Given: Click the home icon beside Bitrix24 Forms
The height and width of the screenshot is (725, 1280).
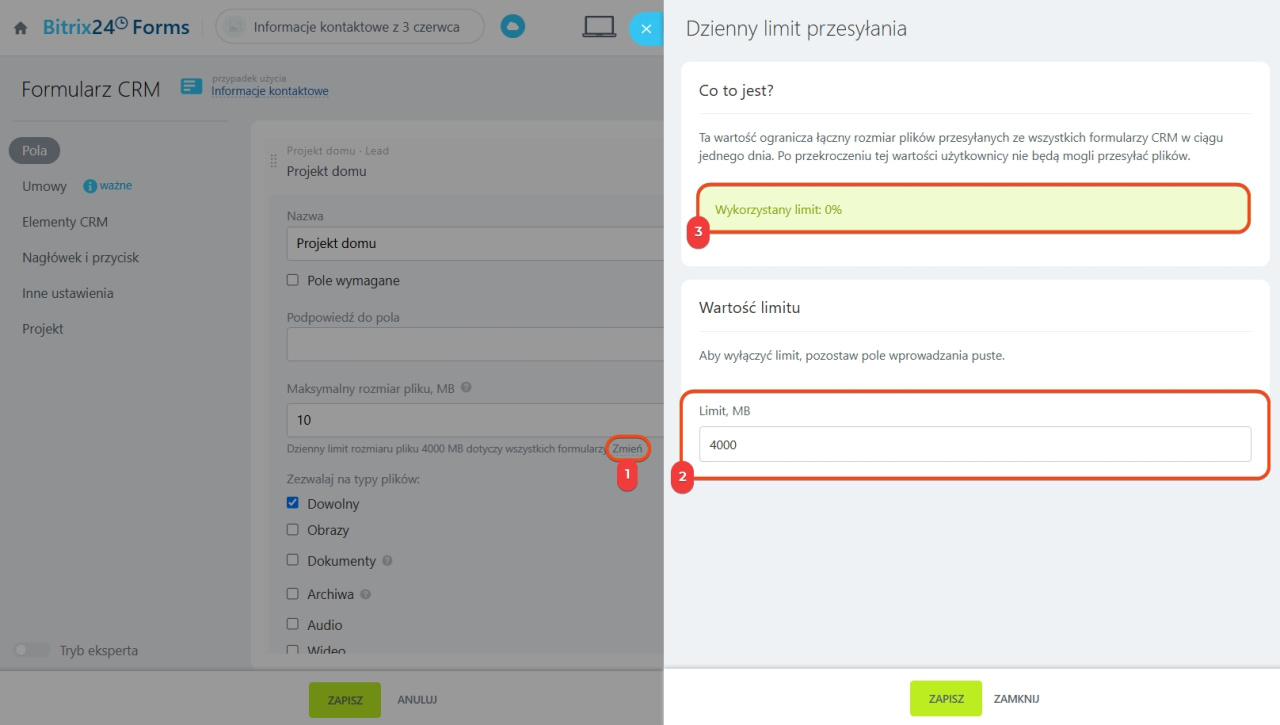Looking at the screenshot, I should (20, 29).
